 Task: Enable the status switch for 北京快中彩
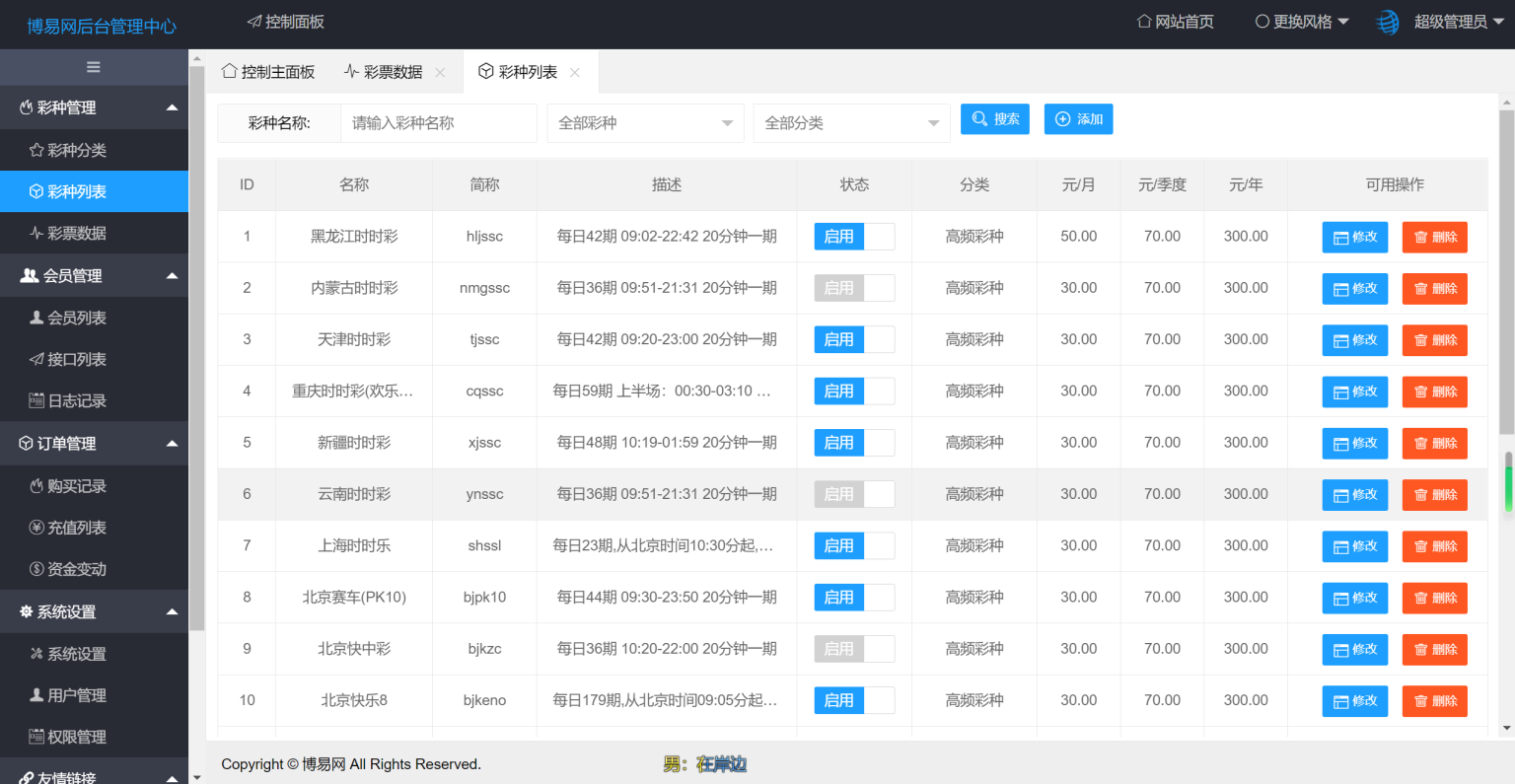point(854,649)
